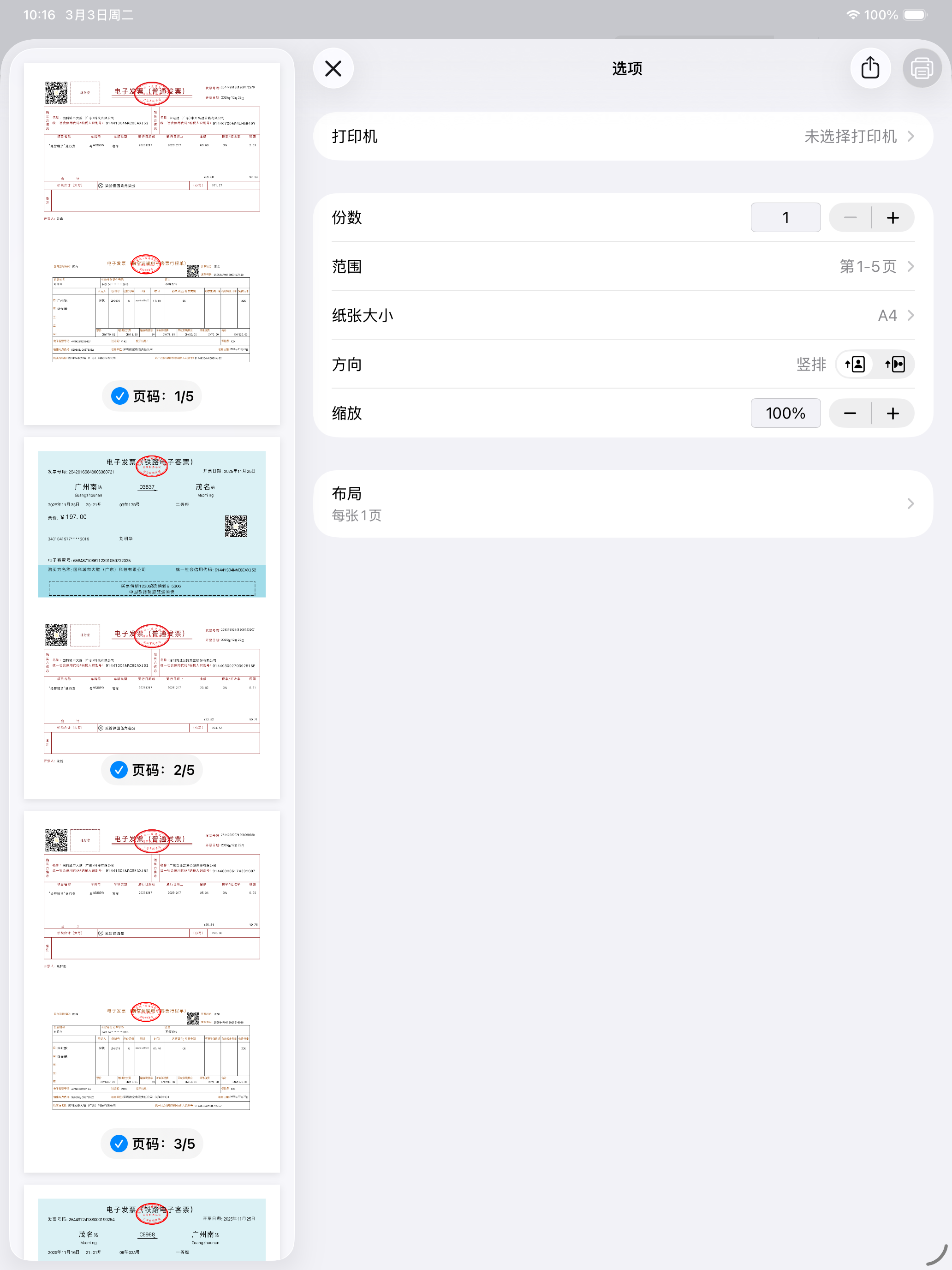Tap plus to increase 缩放 zoom percentage
Image resolution: width=952 pixels, height=1270 pixels.
[893, 413]
